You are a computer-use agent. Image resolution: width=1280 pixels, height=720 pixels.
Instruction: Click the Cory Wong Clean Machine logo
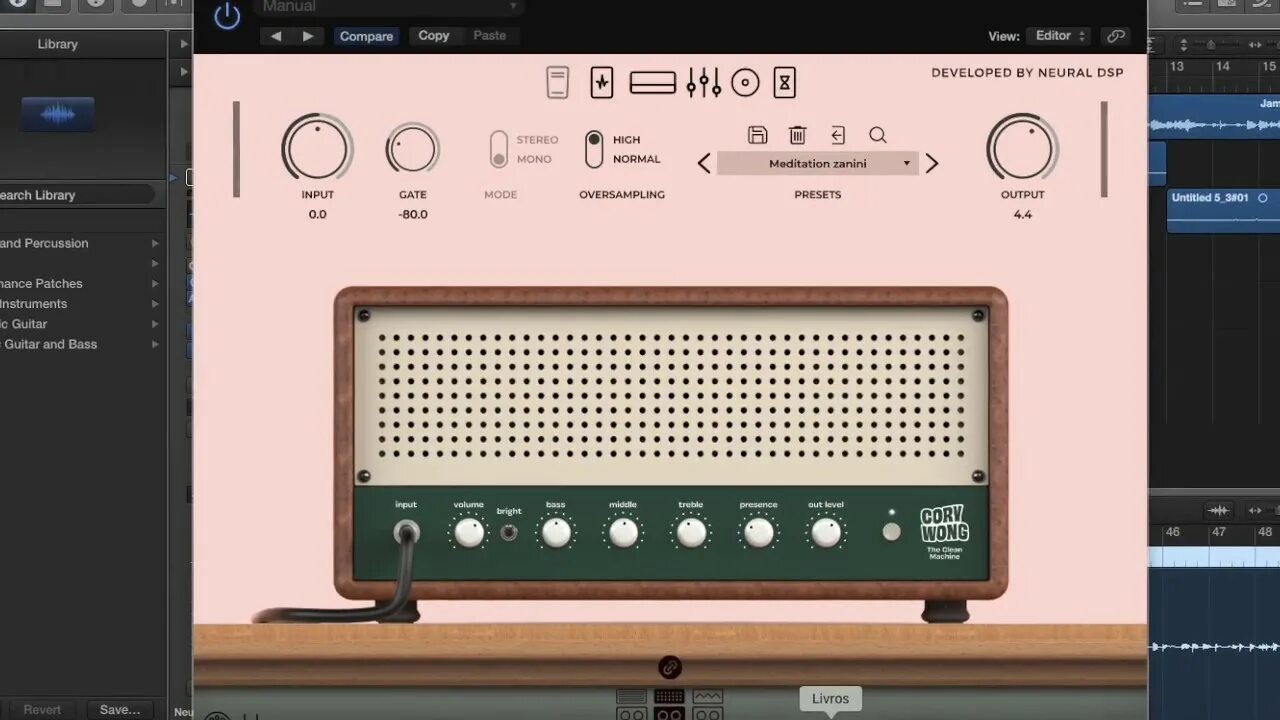click(x=945, y=533)
